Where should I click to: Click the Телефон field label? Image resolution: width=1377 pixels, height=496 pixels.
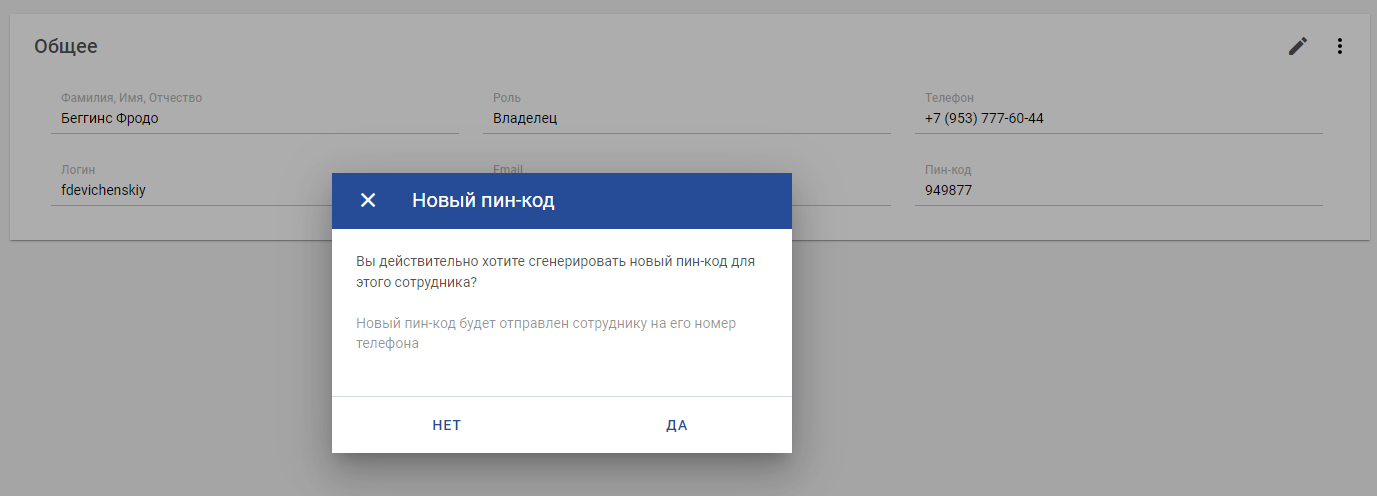pos(949,98)
